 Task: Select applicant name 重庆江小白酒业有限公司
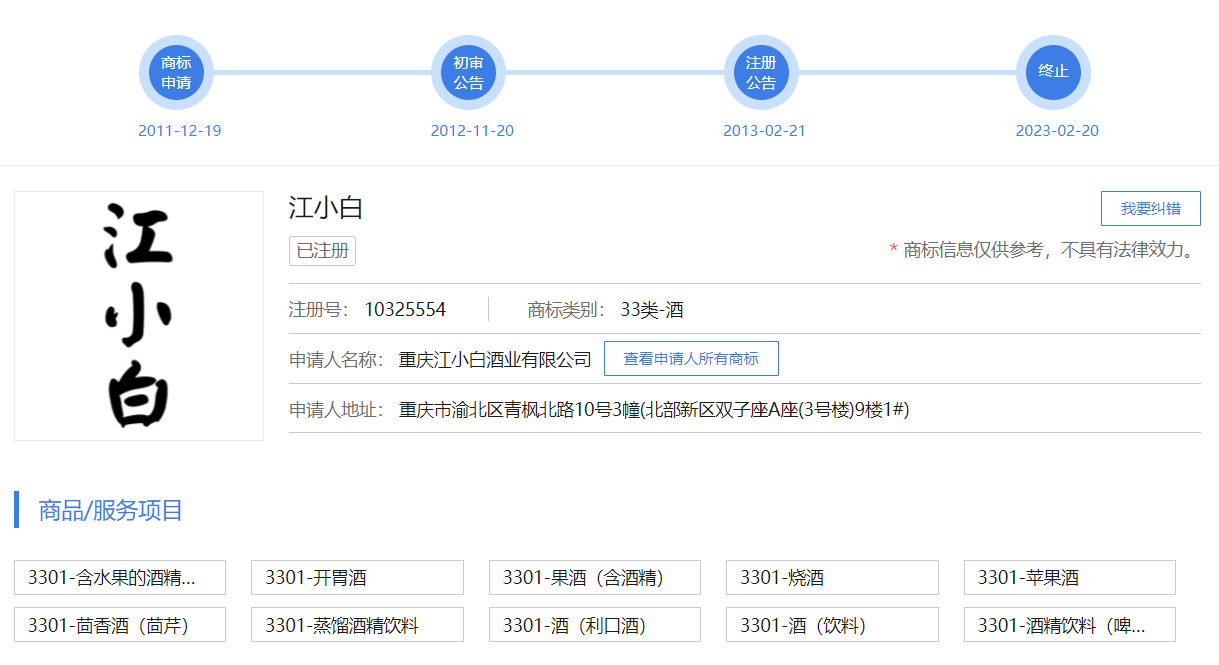pyautogui.click(x=495, y=360)
